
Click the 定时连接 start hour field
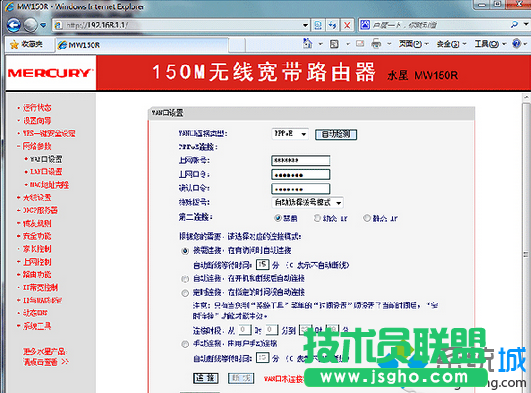(x=245, y=330)
